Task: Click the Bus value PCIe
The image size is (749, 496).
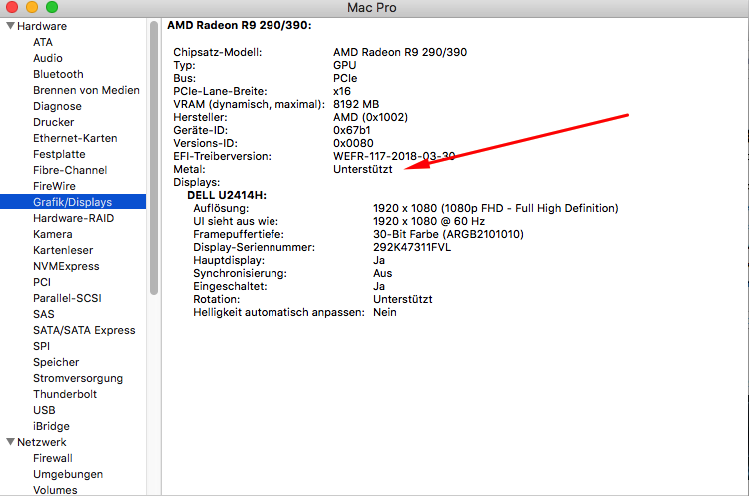Action: coord(345,78)
